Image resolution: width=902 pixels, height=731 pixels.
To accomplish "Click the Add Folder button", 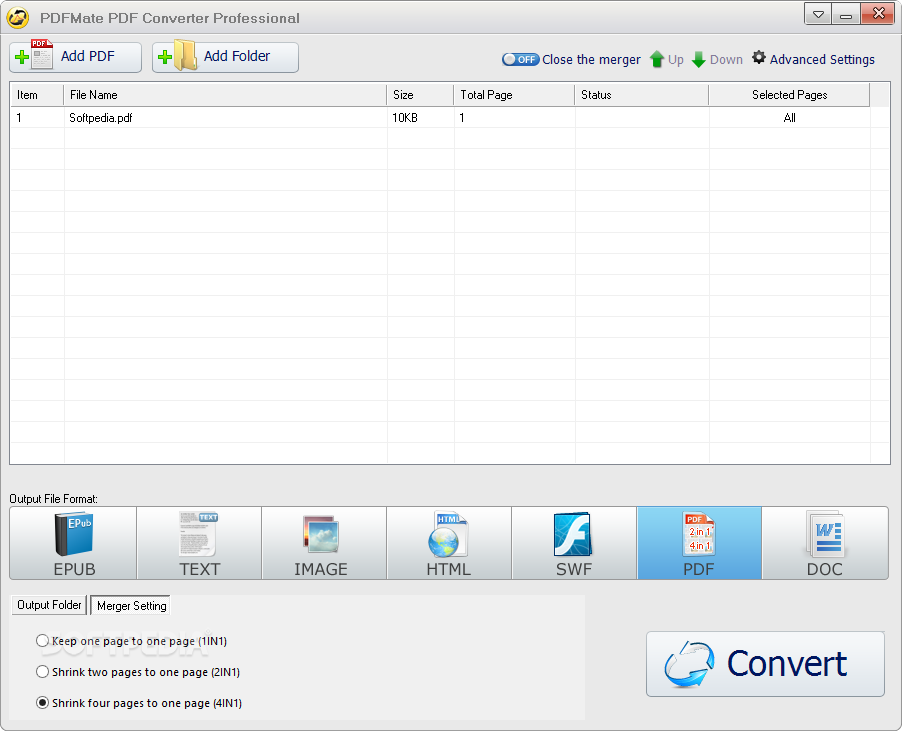I will (225, 57).
